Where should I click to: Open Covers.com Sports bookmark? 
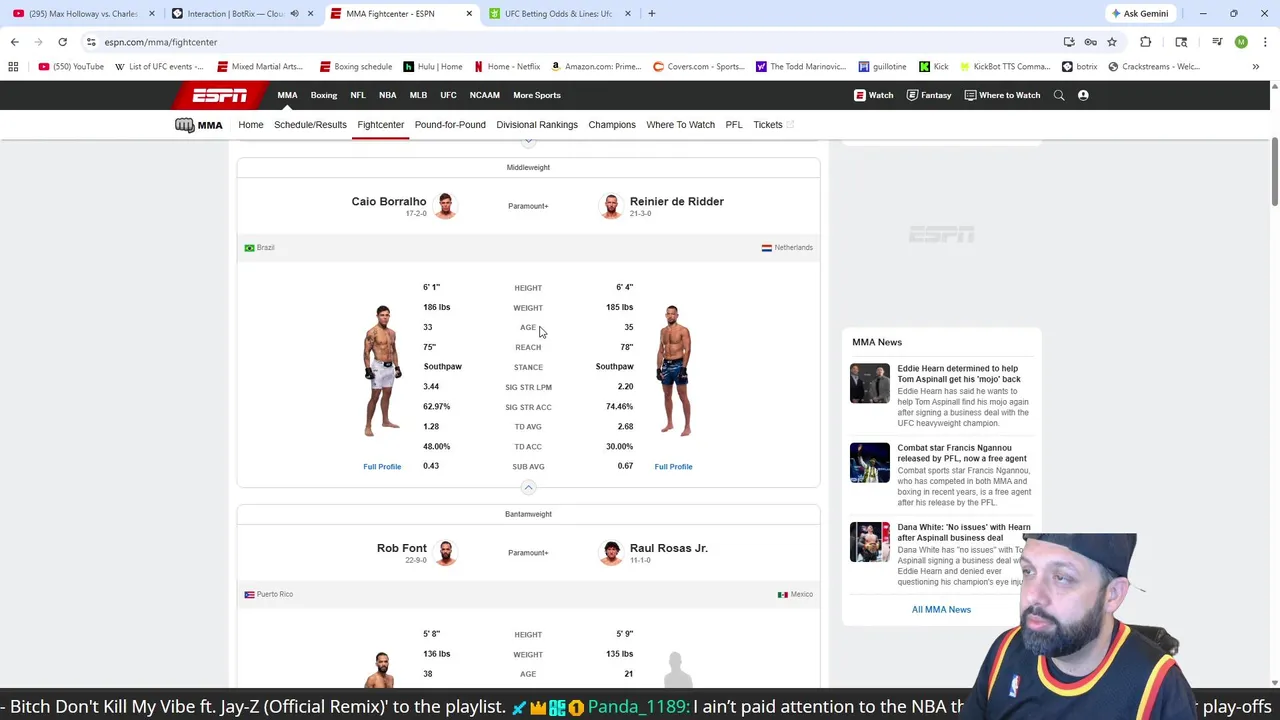[x=699, y=67]
